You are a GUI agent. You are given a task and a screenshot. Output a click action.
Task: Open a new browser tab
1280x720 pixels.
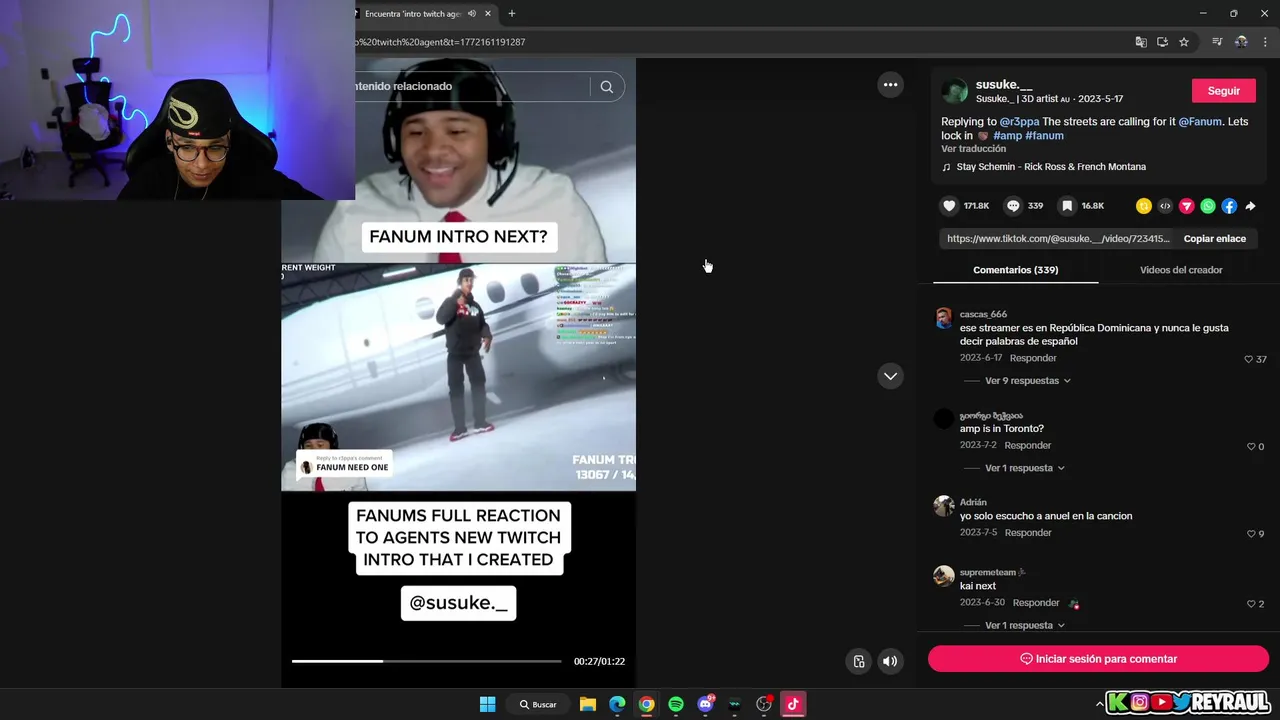[512, 14]
